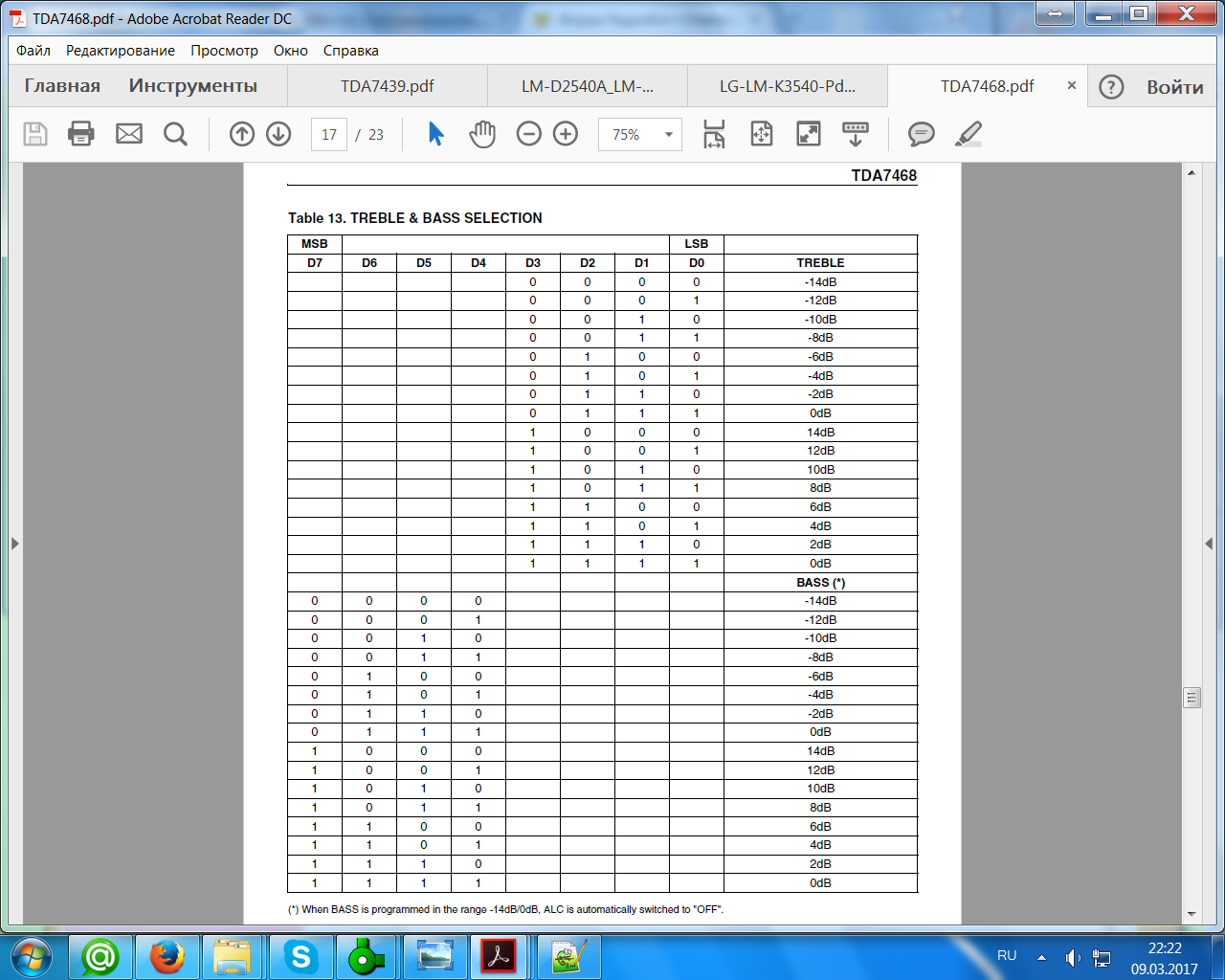Image resolution: width=1225 pixels, height=980 pixels.
Task: Click the network tray icon
Action: [1102, 958]
